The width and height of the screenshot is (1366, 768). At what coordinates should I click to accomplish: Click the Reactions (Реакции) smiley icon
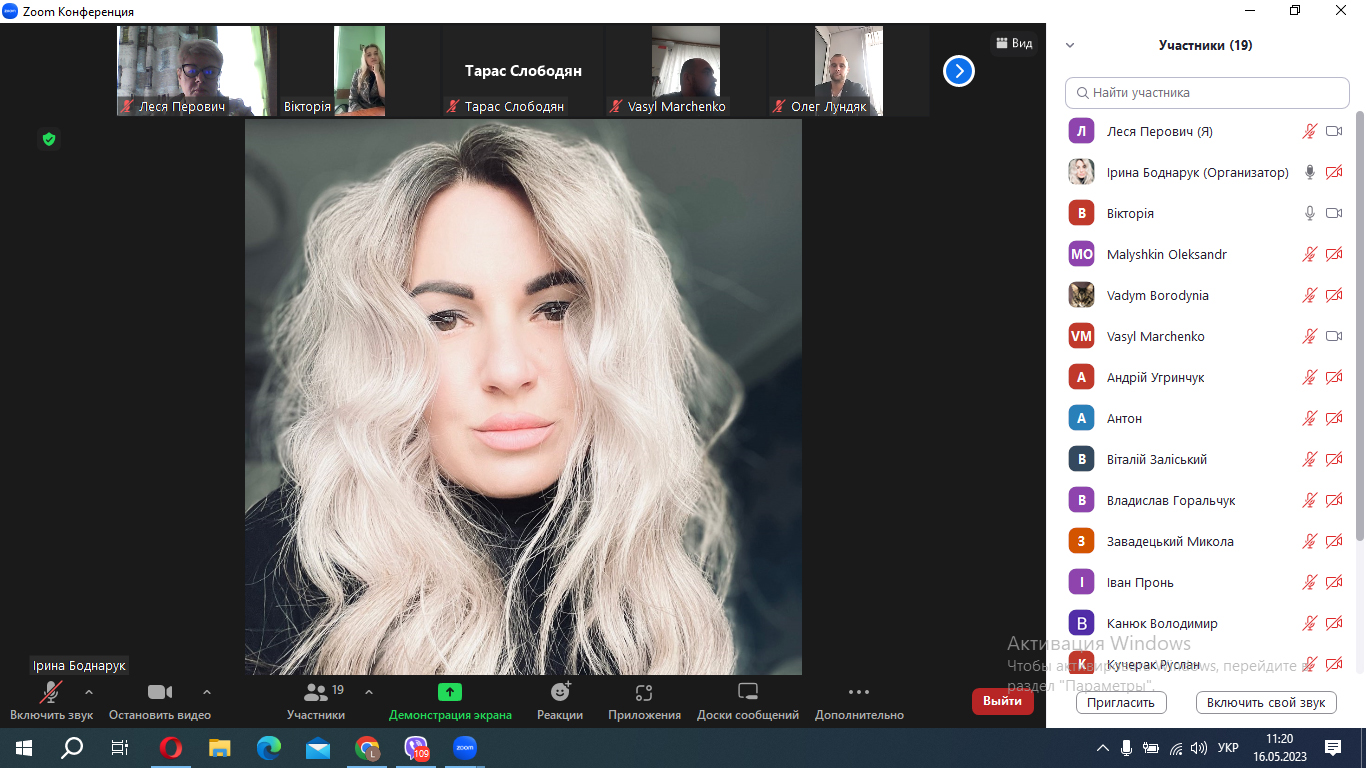tap(560, 692)
